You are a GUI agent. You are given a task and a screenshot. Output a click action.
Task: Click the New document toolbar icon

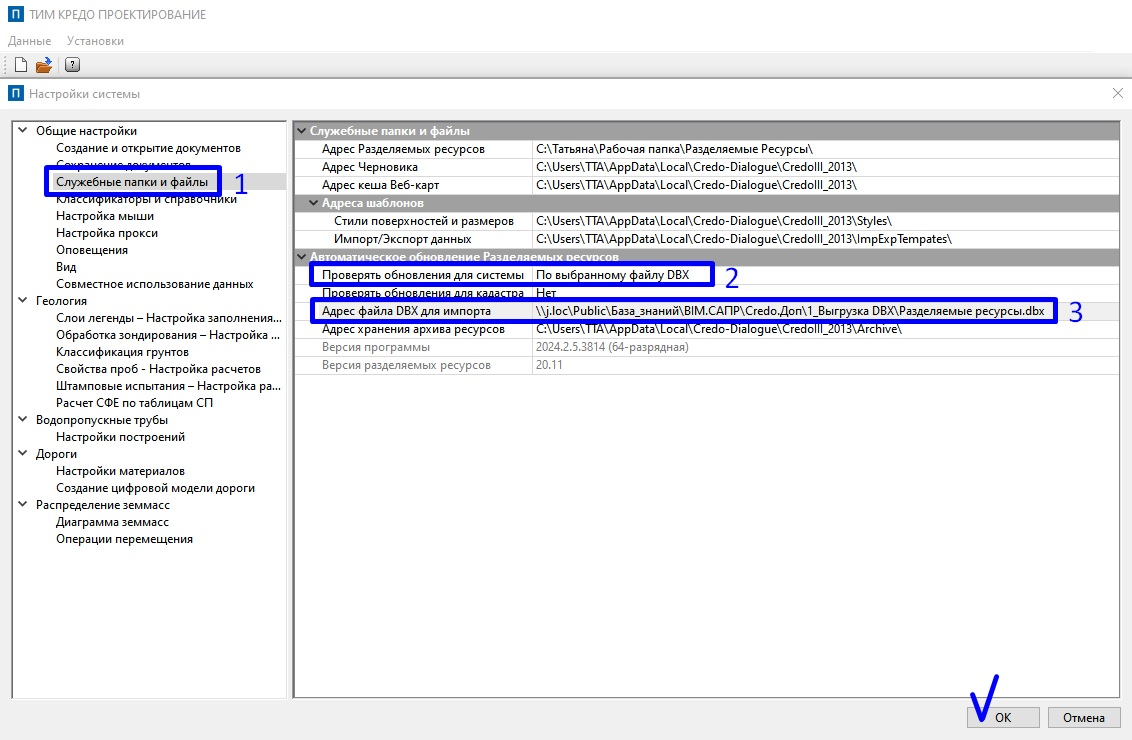(x=20, y=65)
